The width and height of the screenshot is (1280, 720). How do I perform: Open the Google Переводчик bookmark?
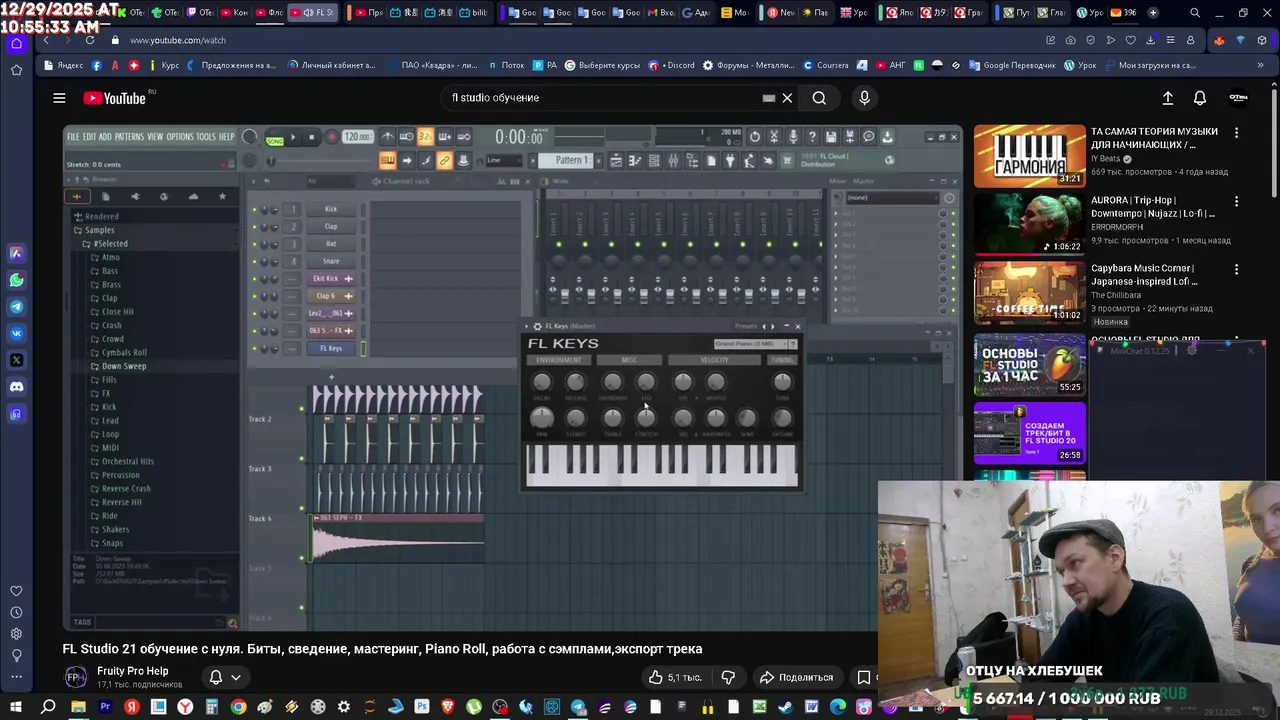click(x=1012, y=65)
